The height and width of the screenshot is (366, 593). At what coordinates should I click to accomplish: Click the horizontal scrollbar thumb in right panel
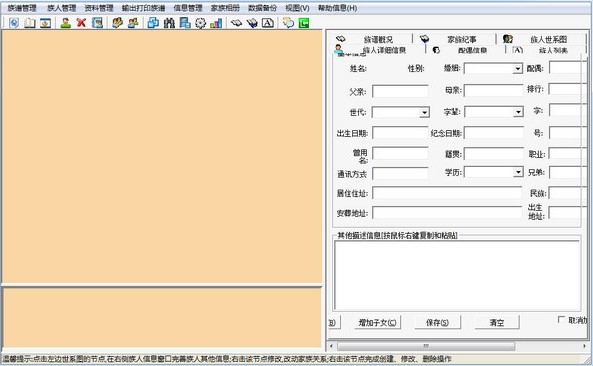tap(426, 346)
